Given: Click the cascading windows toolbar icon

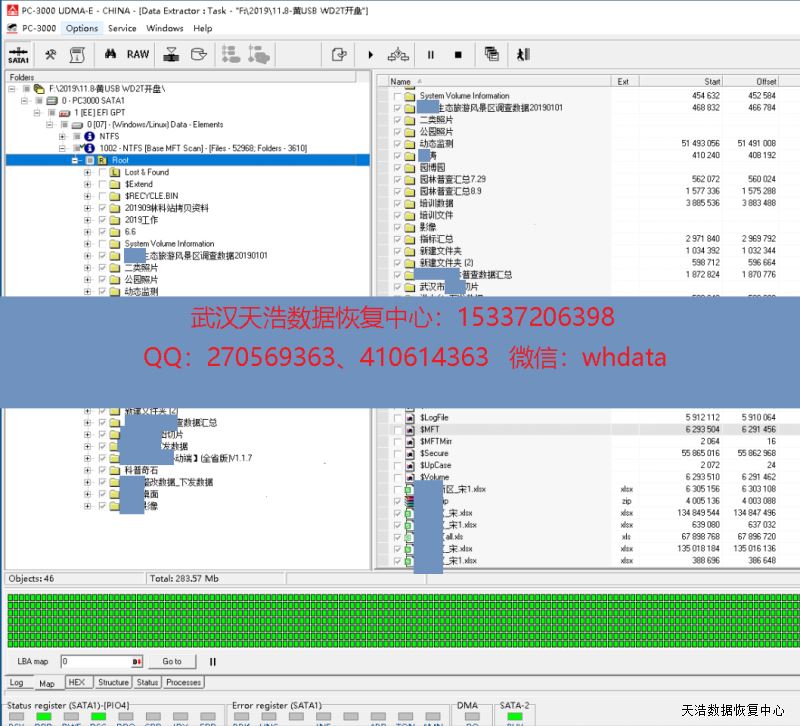Looking at the screenshot, I should tap(492, 54).
